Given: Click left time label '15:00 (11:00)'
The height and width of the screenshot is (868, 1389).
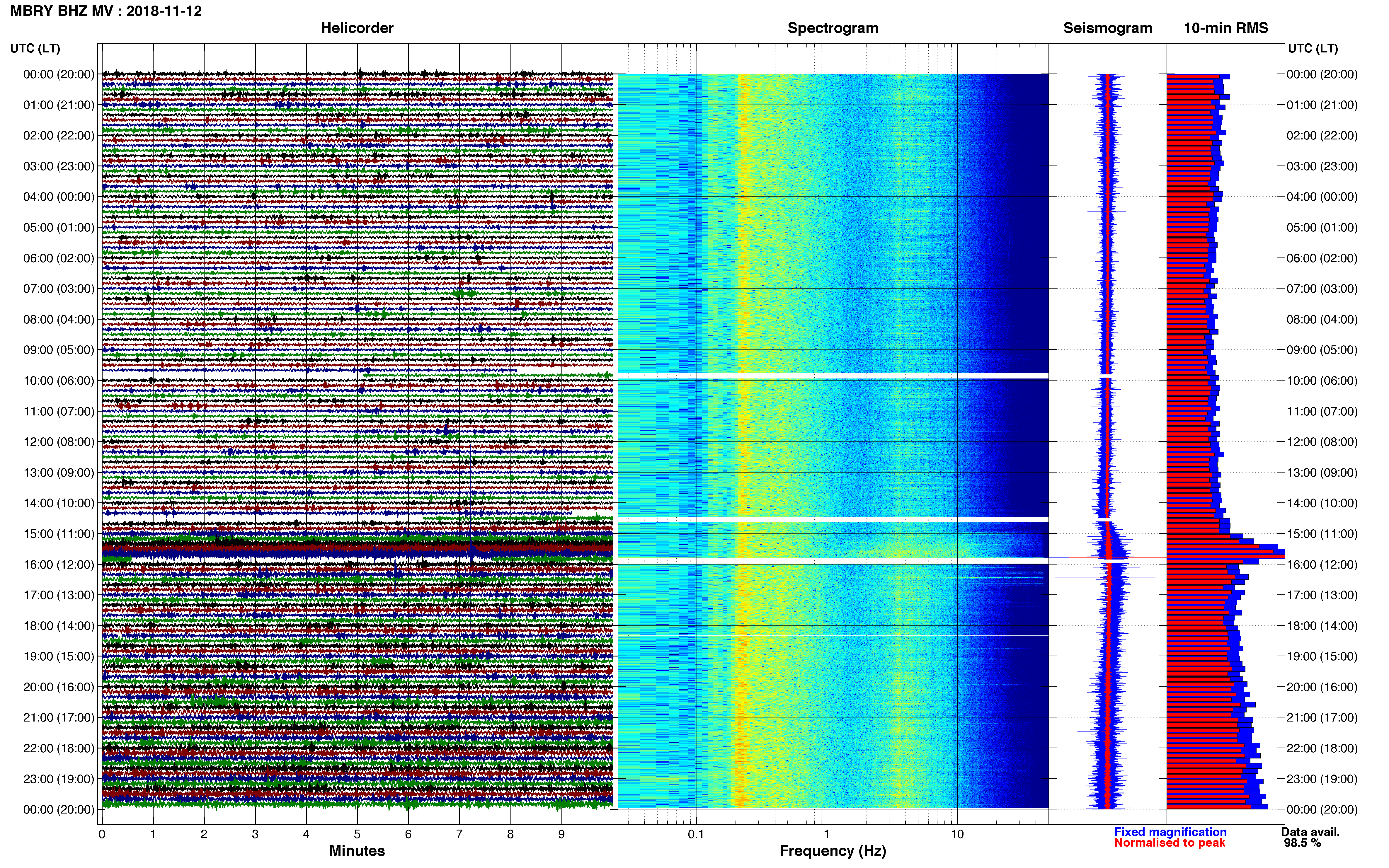Looking at the screenshot, I should click(x=59, y=534).
